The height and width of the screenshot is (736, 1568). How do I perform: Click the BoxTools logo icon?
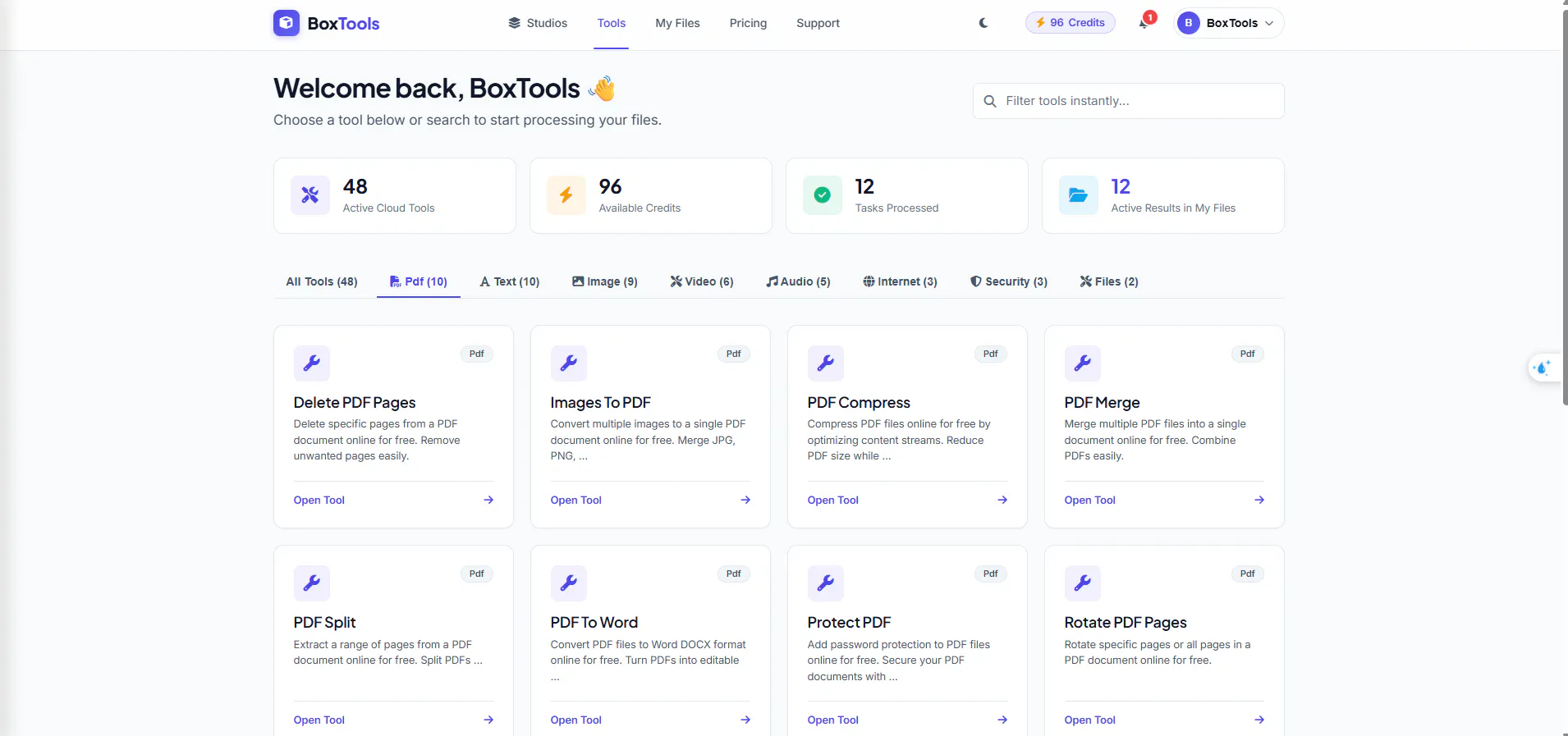click(x=287, y=23)
